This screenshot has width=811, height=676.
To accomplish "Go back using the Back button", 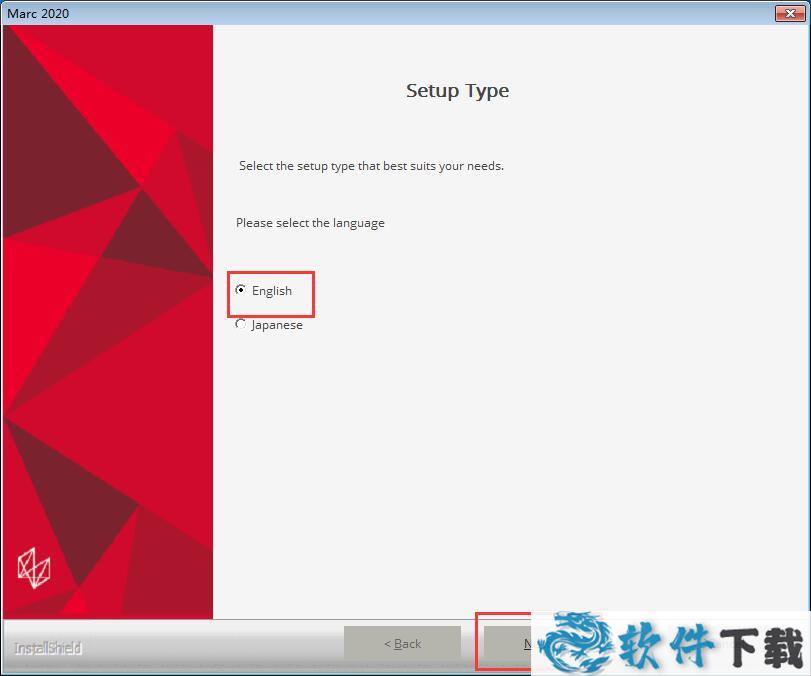I will click(402, 644).
